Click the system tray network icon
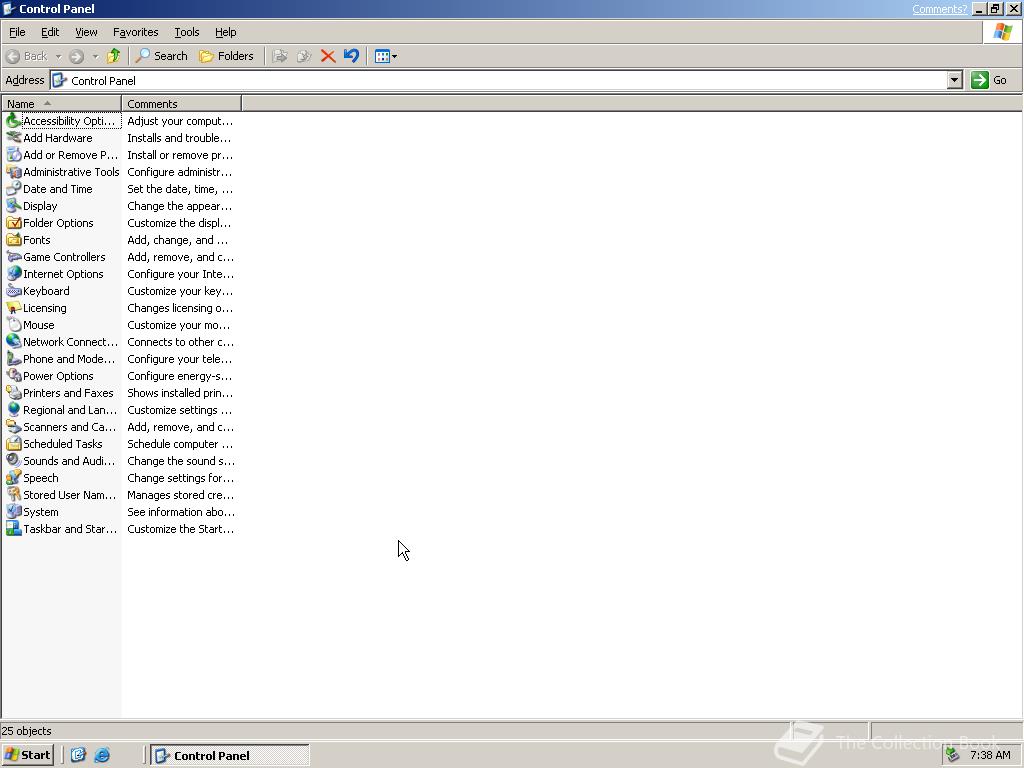Image resolution: width=1024 pixels, height=768 pixels. [x=953, y=756]
